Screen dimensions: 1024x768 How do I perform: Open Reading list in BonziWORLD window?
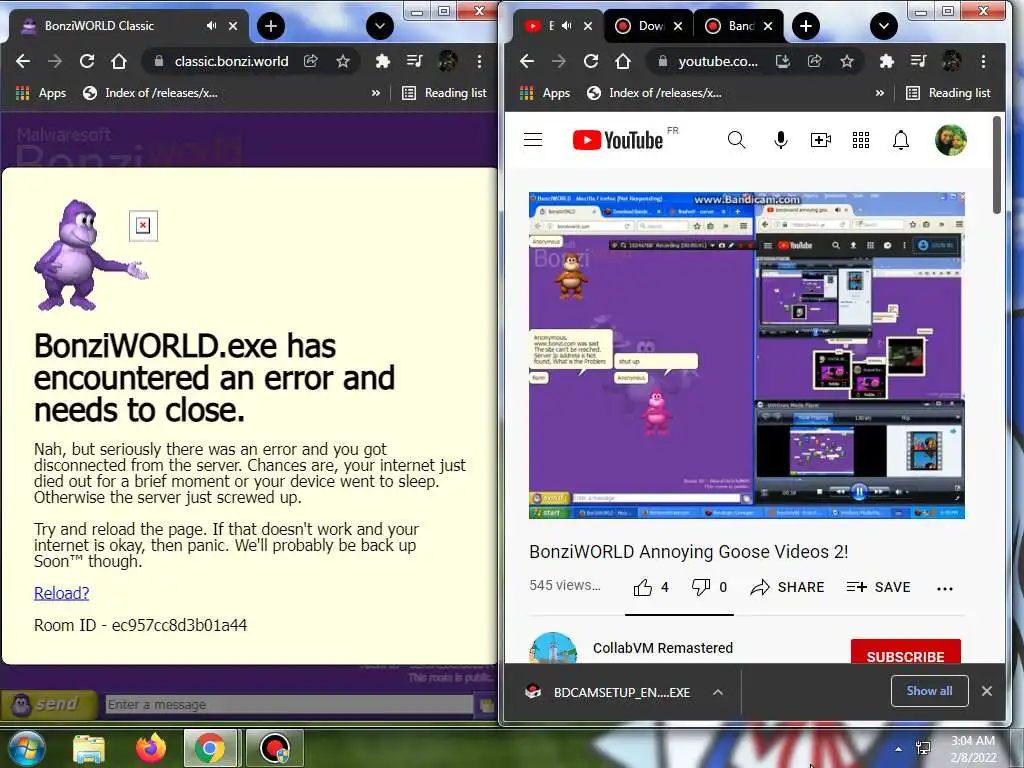pyautogui.click(x=444, y=93)
